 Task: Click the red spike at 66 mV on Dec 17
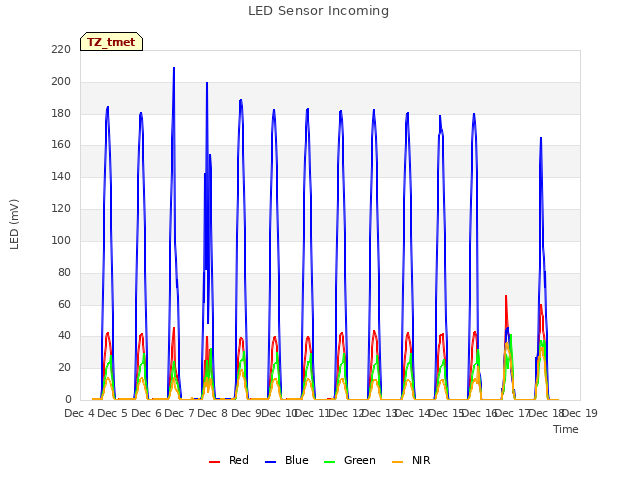coord(506,297)
